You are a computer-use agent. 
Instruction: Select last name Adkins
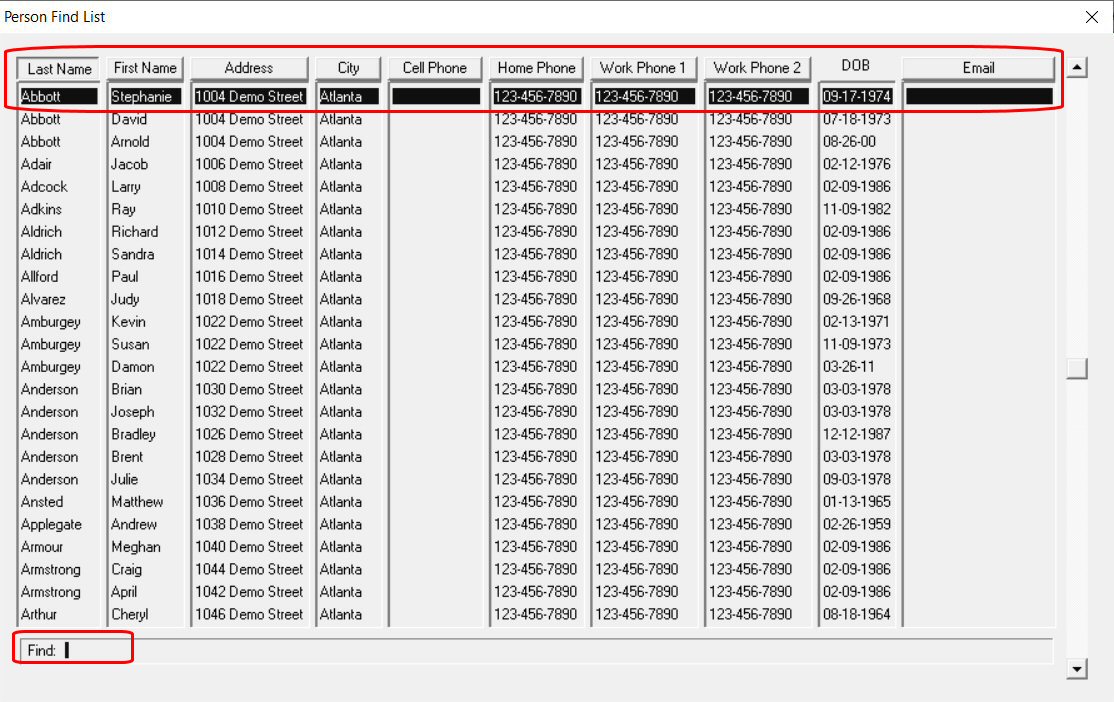(x=41, y=210)
